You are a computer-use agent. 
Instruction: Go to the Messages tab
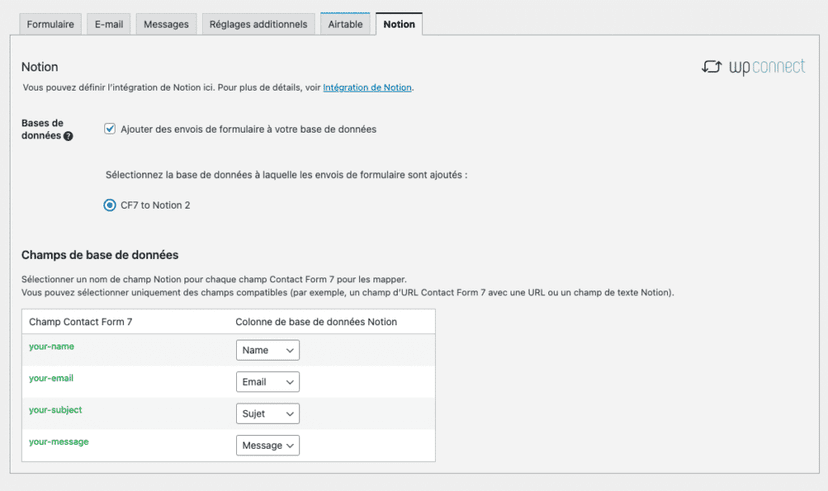[x=166, y=24]
